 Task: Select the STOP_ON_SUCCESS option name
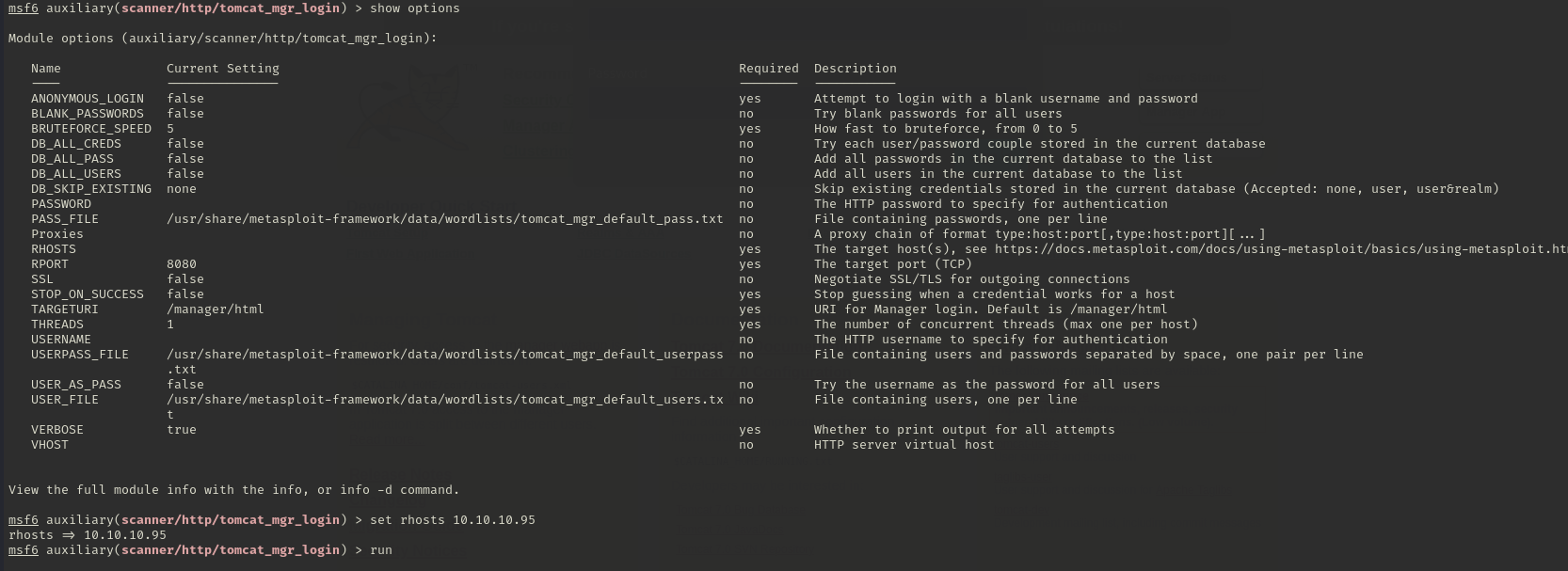click(88, 294)
